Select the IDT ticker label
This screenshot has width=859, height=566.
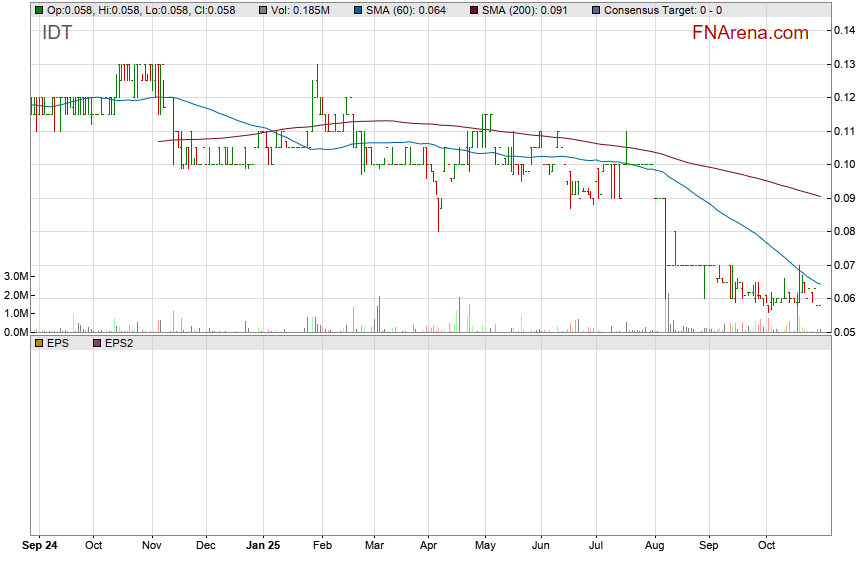56,33
